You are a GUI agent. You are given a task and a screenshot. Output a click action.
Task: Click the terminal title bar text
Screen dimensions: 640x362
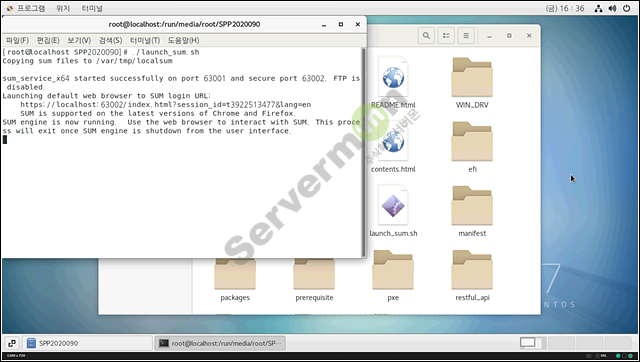184,24
